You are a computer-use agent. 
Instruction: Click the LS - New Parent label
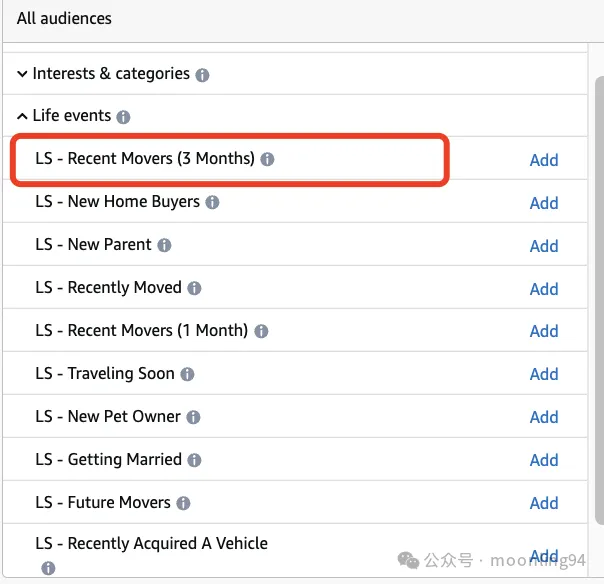[x=93, y=245]
